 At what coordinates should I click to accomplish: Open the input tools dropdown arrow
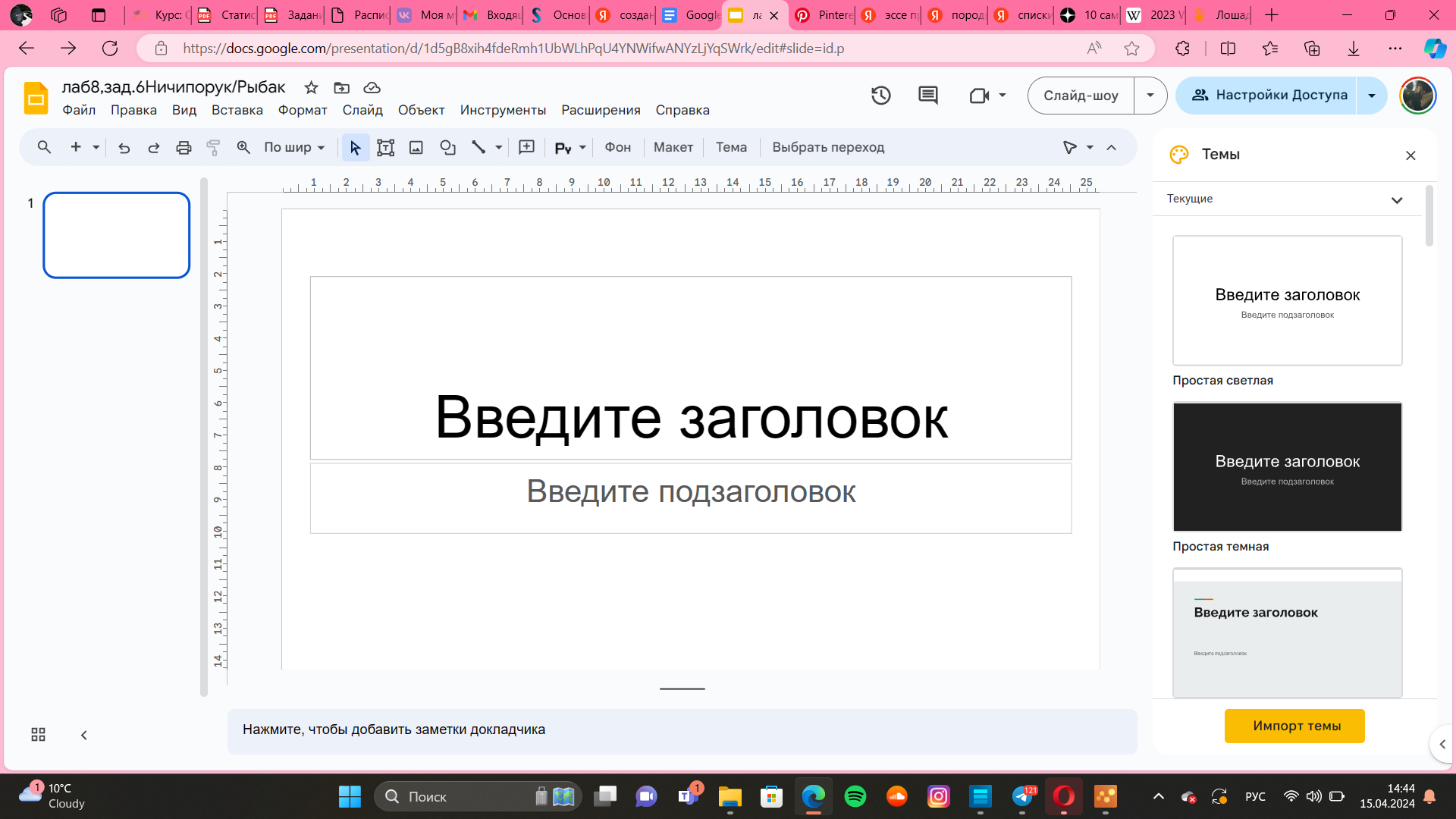pyautogui.click(x=582, y=147)
